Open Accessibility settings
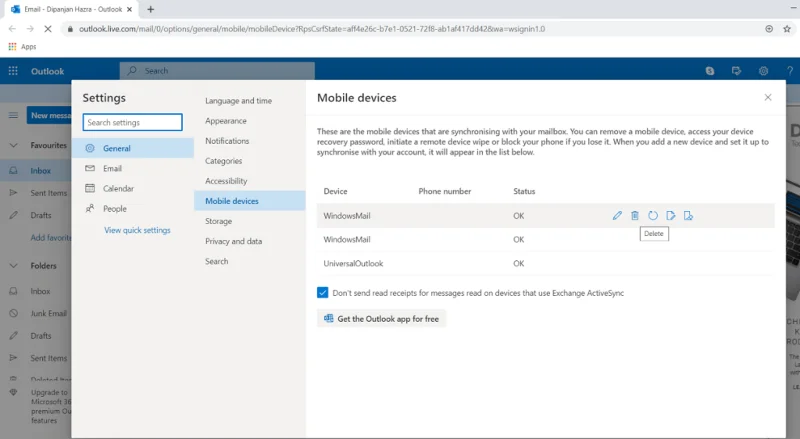800x439 pixels. pyautogui.click(x=226, y=181)
